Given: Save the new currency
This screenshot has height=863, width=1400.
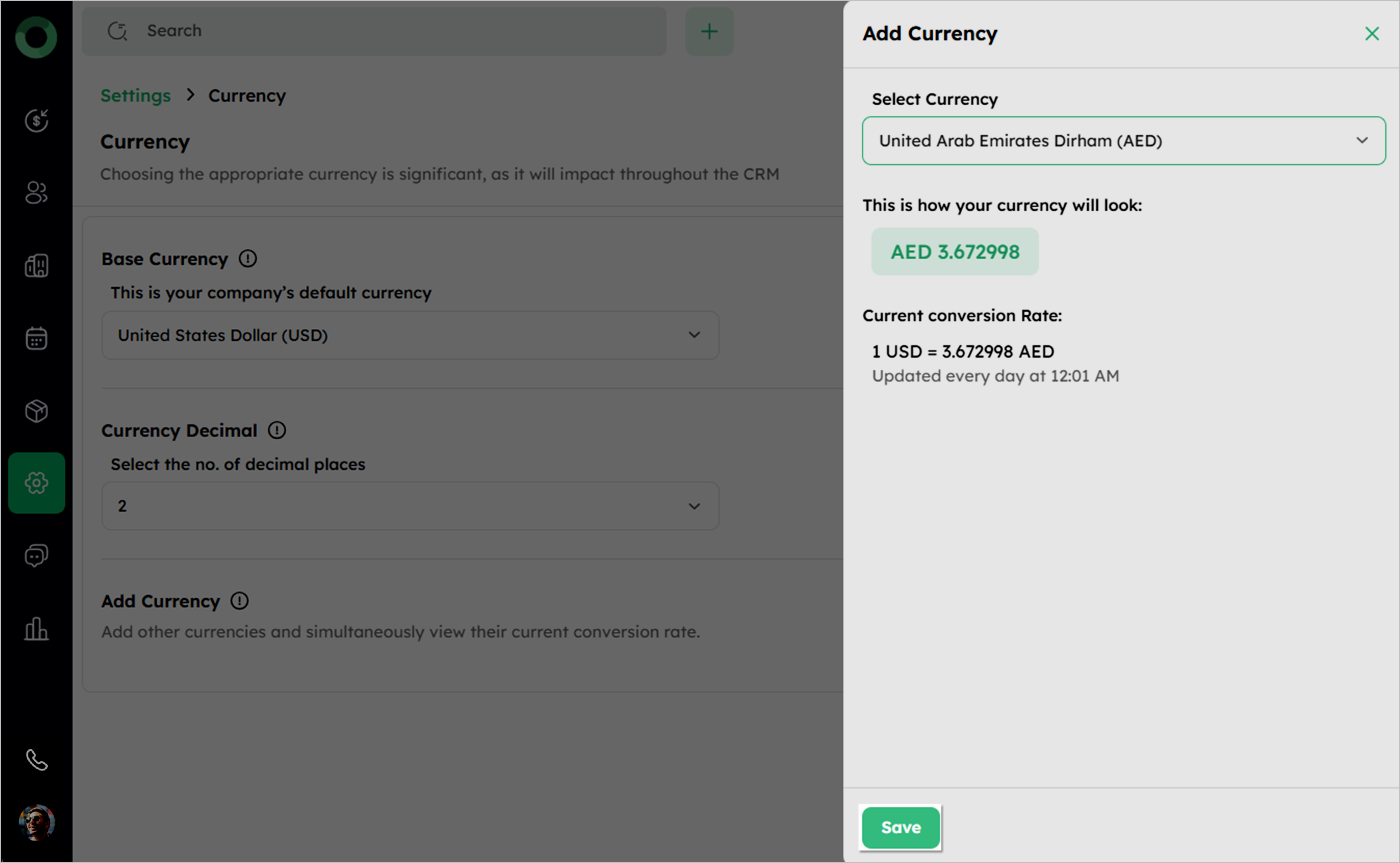Looking at the screenshot, I should point(900,827).
